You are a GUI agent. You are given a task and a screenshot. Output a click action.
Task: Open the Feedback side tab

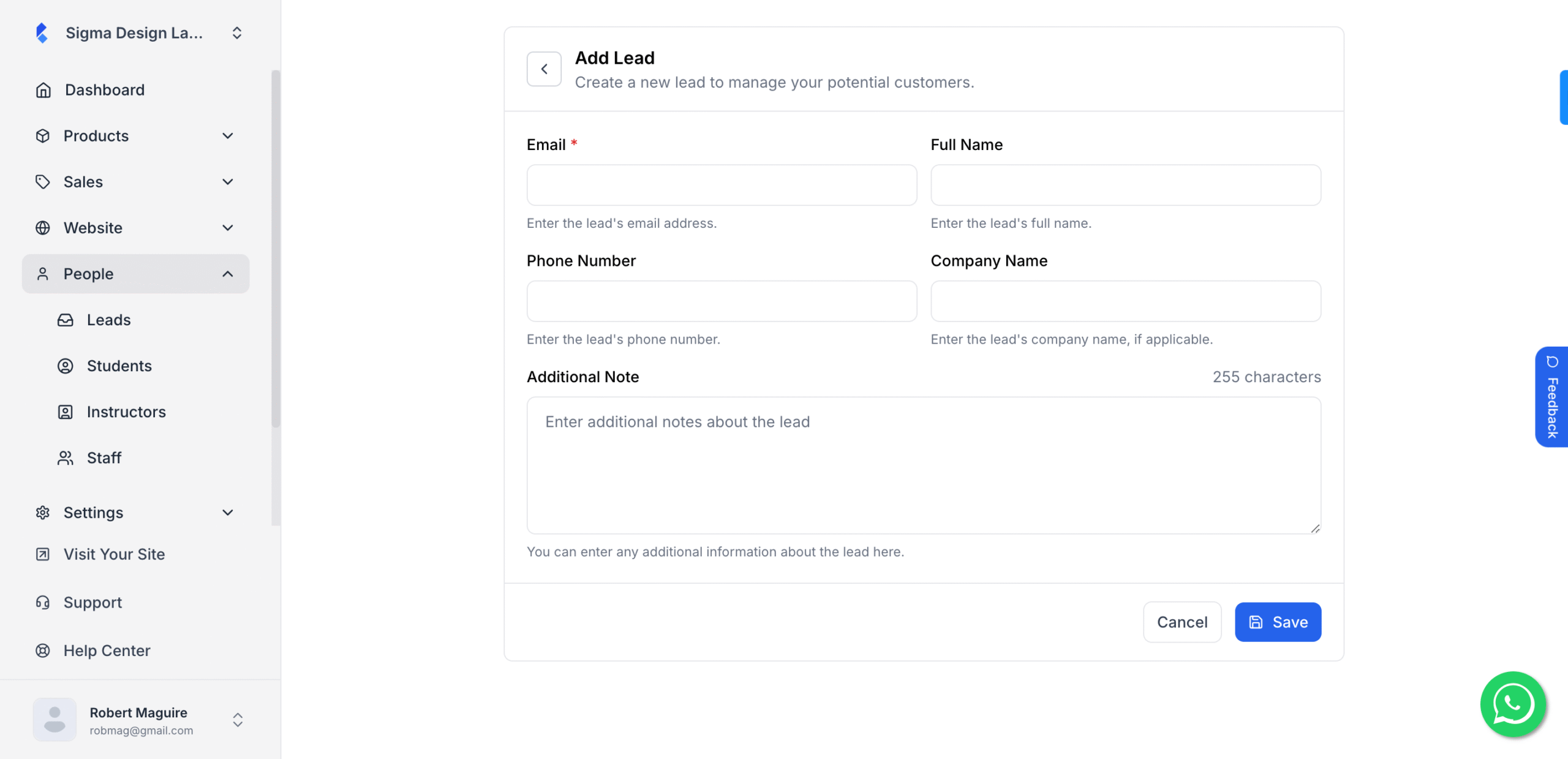[x=1552, y=397]
